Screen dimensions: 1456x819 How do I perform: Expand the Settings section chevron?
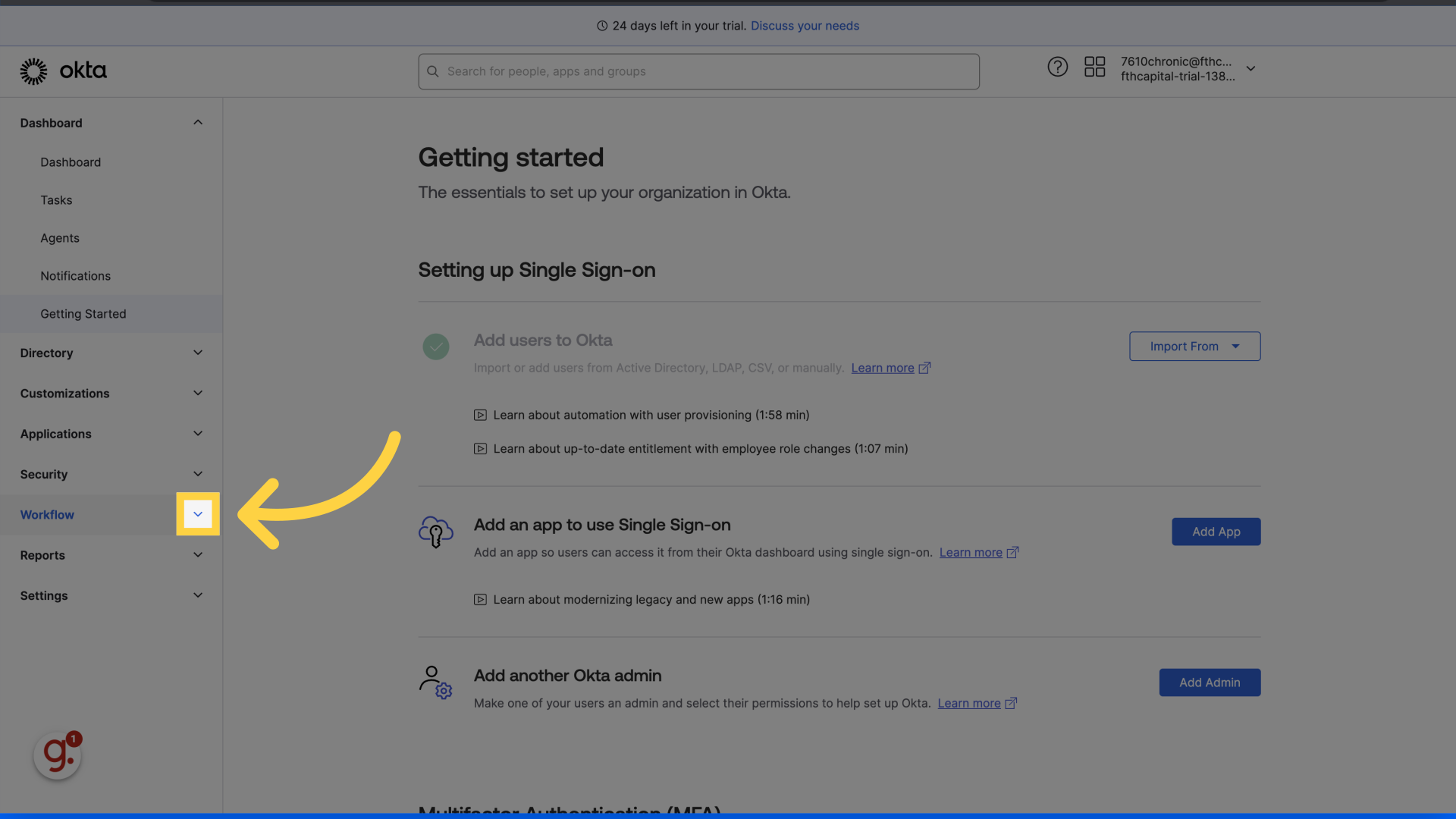point(198,595)
